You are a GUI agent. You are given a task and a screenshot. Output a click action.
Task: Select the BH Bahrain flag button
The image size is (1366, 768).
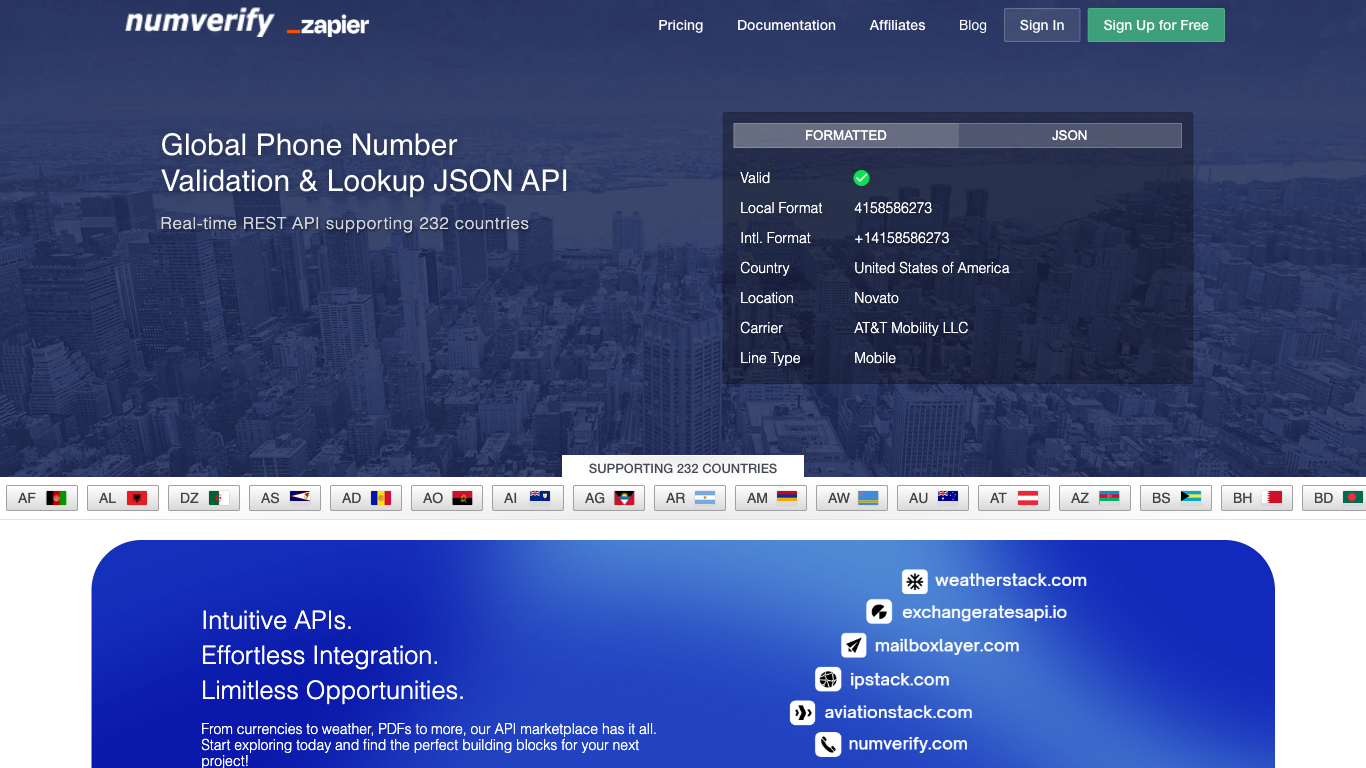tap(1257, 498)
